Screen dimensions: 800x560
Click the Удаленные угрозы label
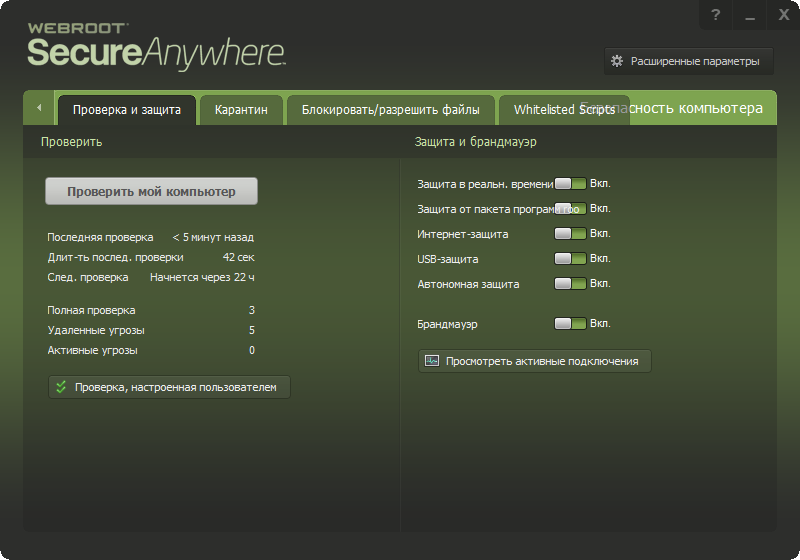[96, 330]
